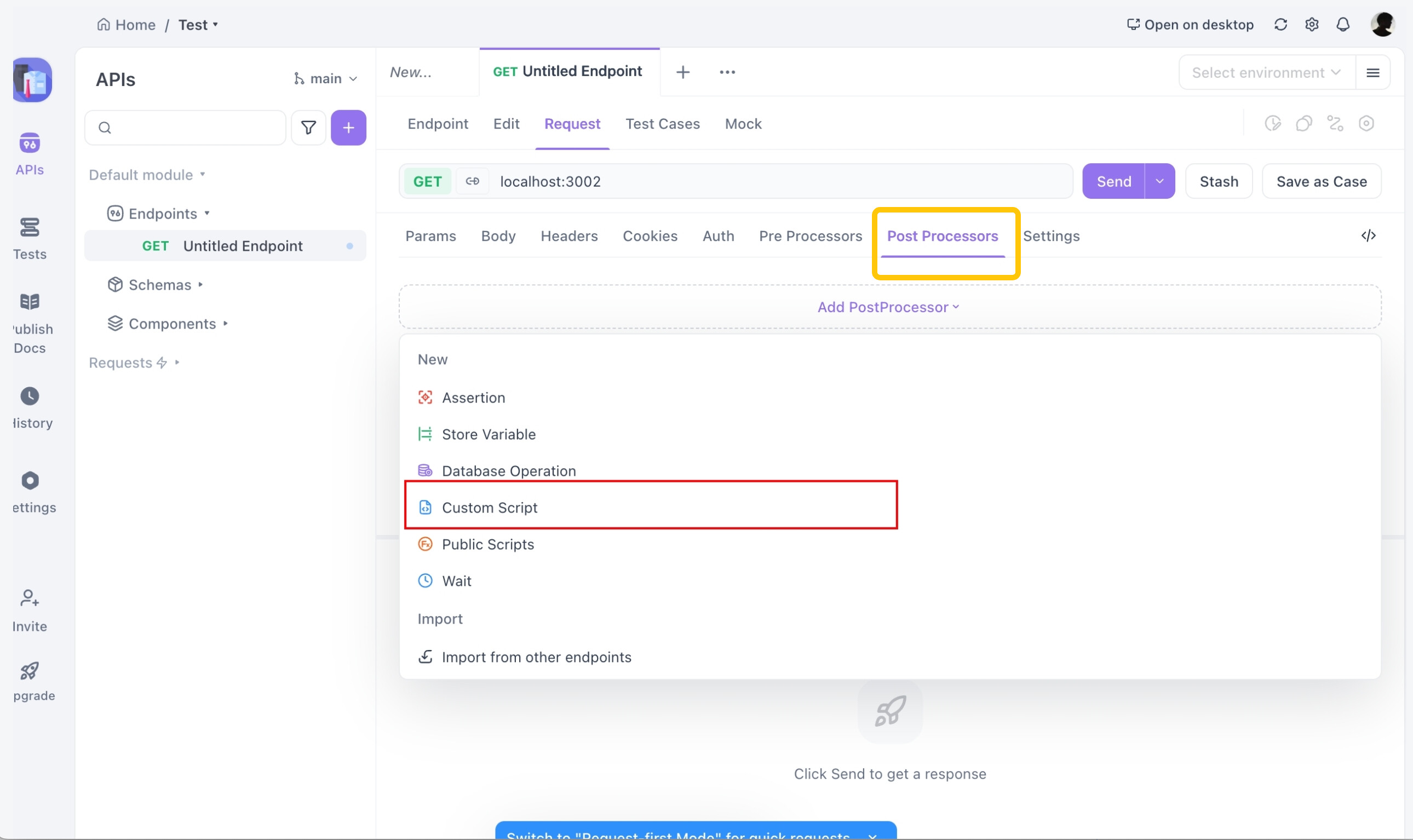Viewport: 1413px width, 840px height.
Task: Click the purple plus add button
Action: [x=348, y=128]
